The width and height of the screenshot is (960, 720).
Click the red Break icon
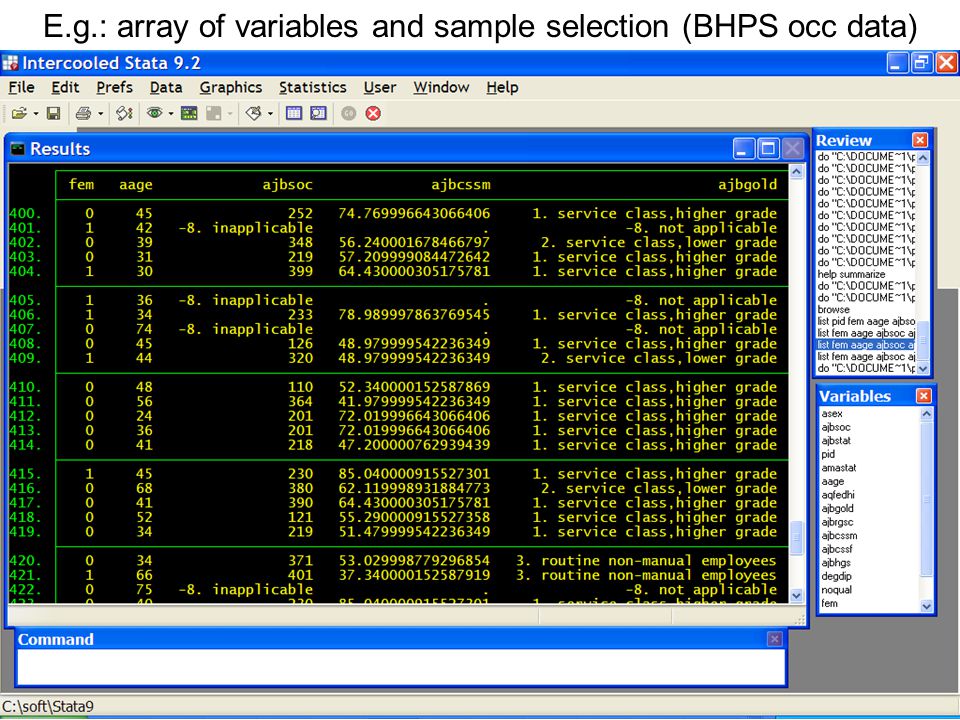tap(373, 113)
